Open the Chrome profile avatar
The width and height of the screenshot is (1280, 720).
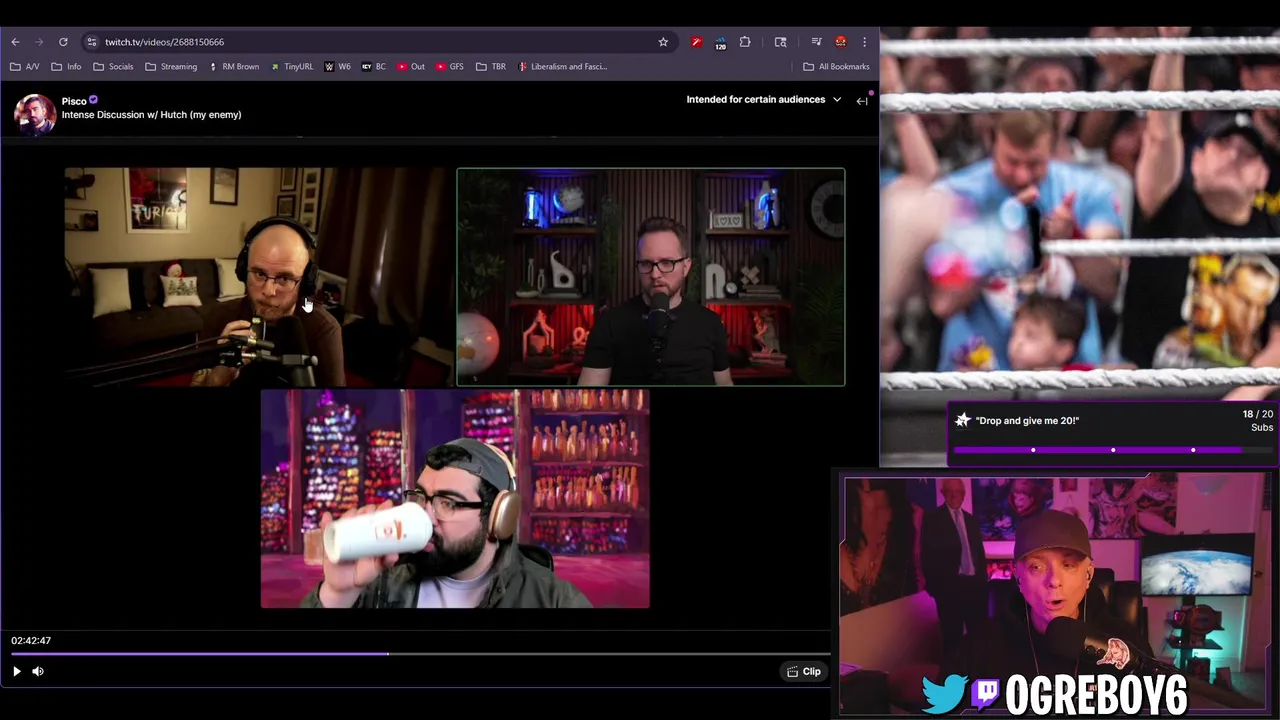coord(841,42)
